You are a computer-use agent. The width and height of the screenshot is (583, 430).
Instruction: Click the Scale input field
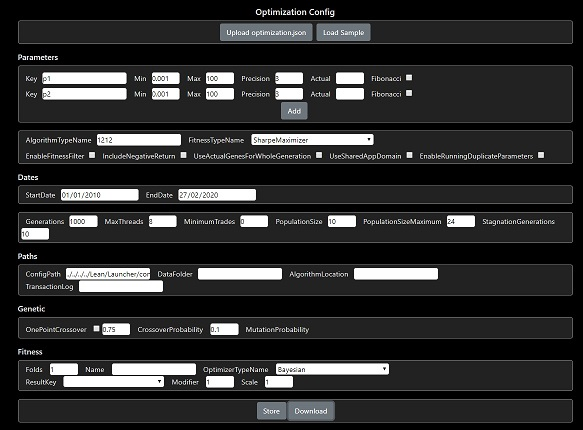(x=279, y=382)
